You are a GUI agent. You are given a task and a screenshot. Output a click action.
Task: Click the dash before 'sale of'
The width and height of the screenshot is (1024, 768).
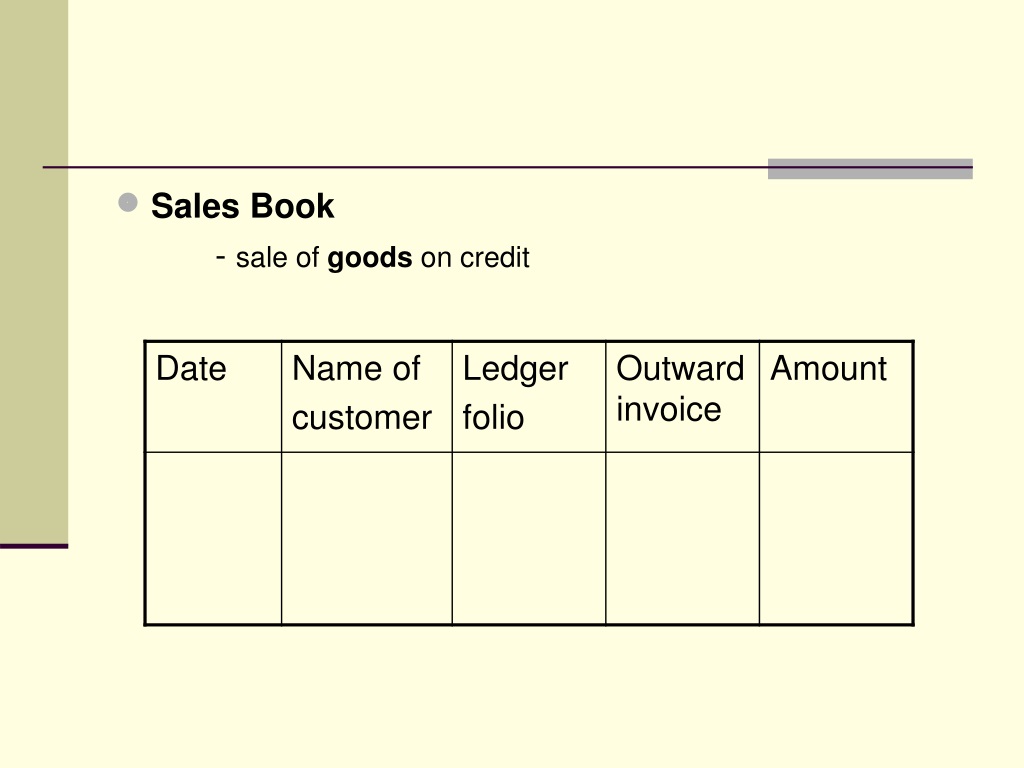pos(220,257)
